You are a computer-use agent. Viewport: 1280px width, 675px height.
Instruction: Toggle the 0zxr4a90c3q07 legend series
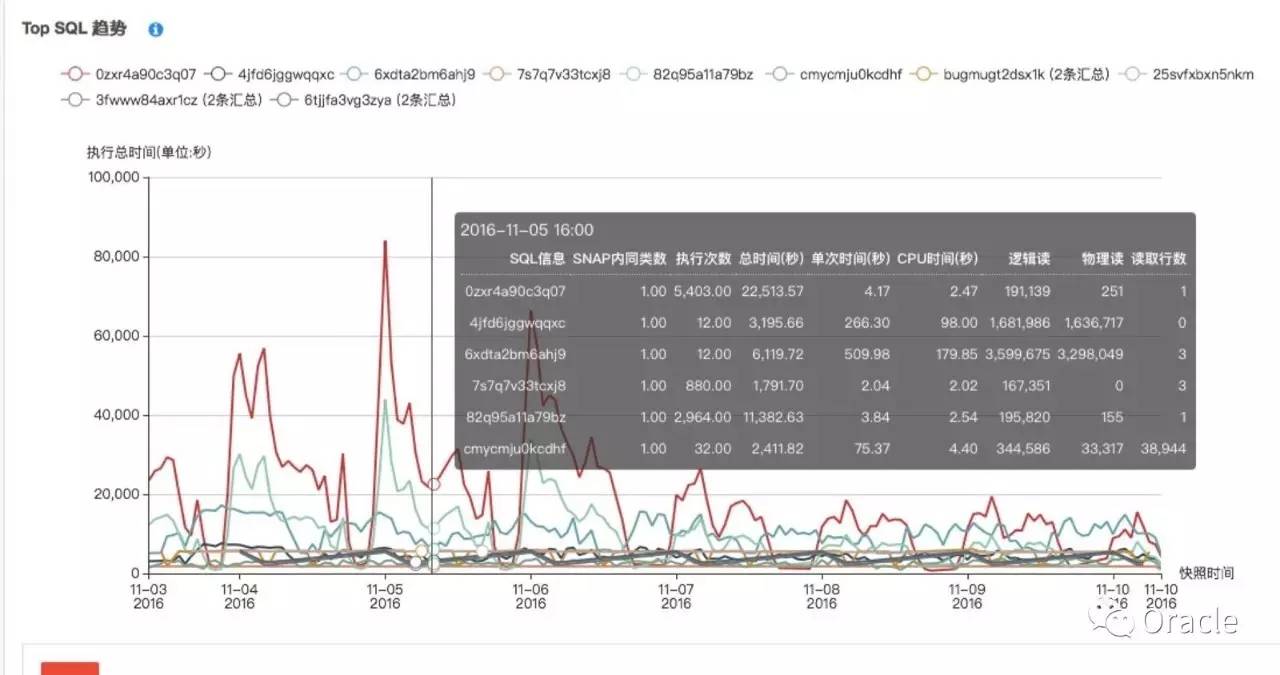pyautogui.click(x=130, y=74)
